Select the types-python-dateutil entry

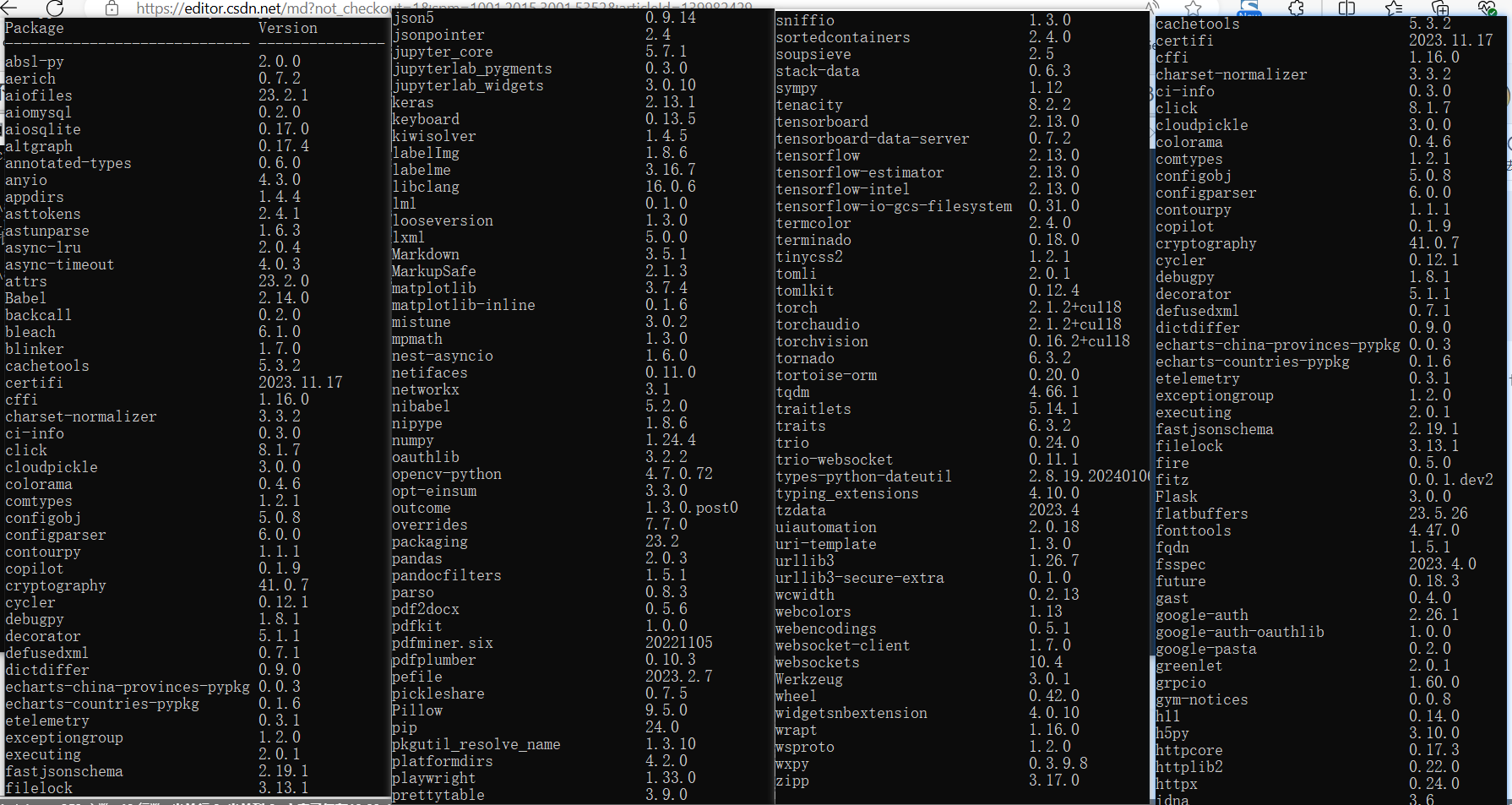pyautogui.click(x=864, y=476)
